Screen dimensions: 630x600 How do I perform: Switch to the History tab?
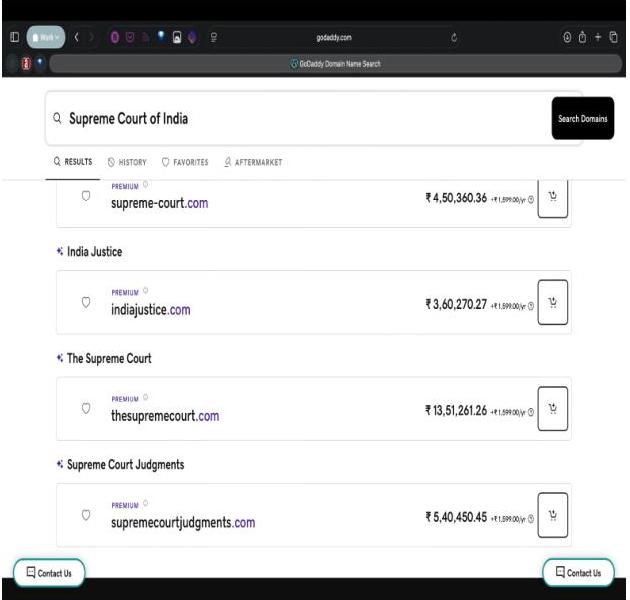tap(127, 162)
